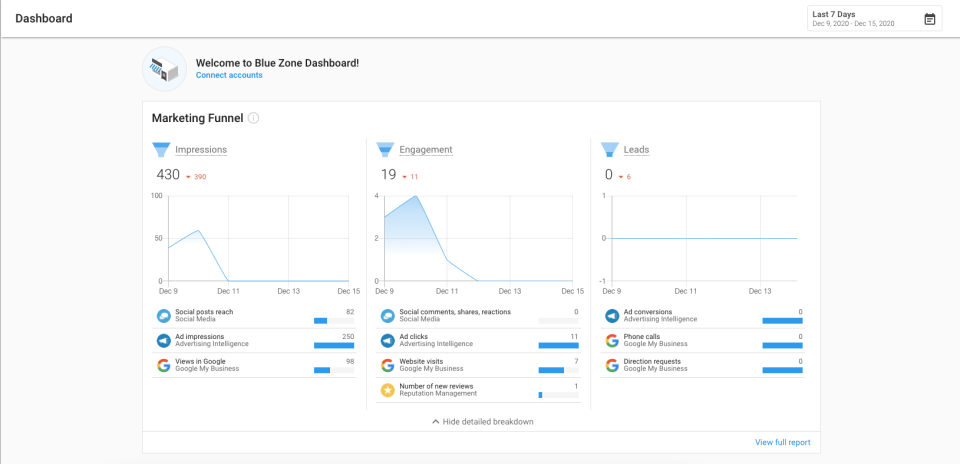Collapse with Hide detailed breakdown
Screen dimensions: 960x464
pos(482,422)
